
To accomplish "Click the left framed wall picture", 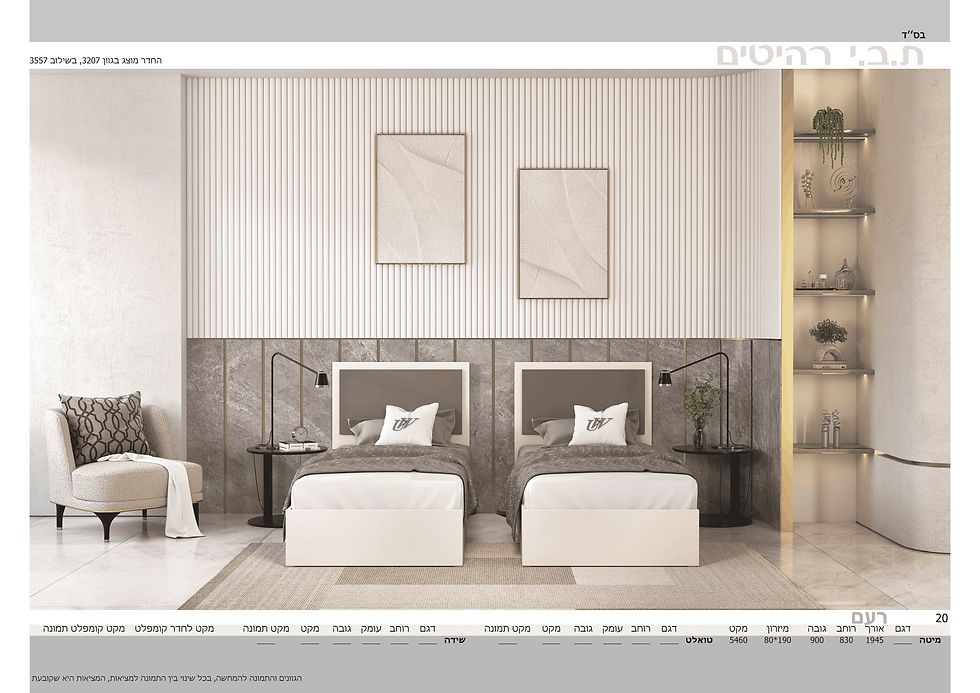I will click(x=421, y=198).
